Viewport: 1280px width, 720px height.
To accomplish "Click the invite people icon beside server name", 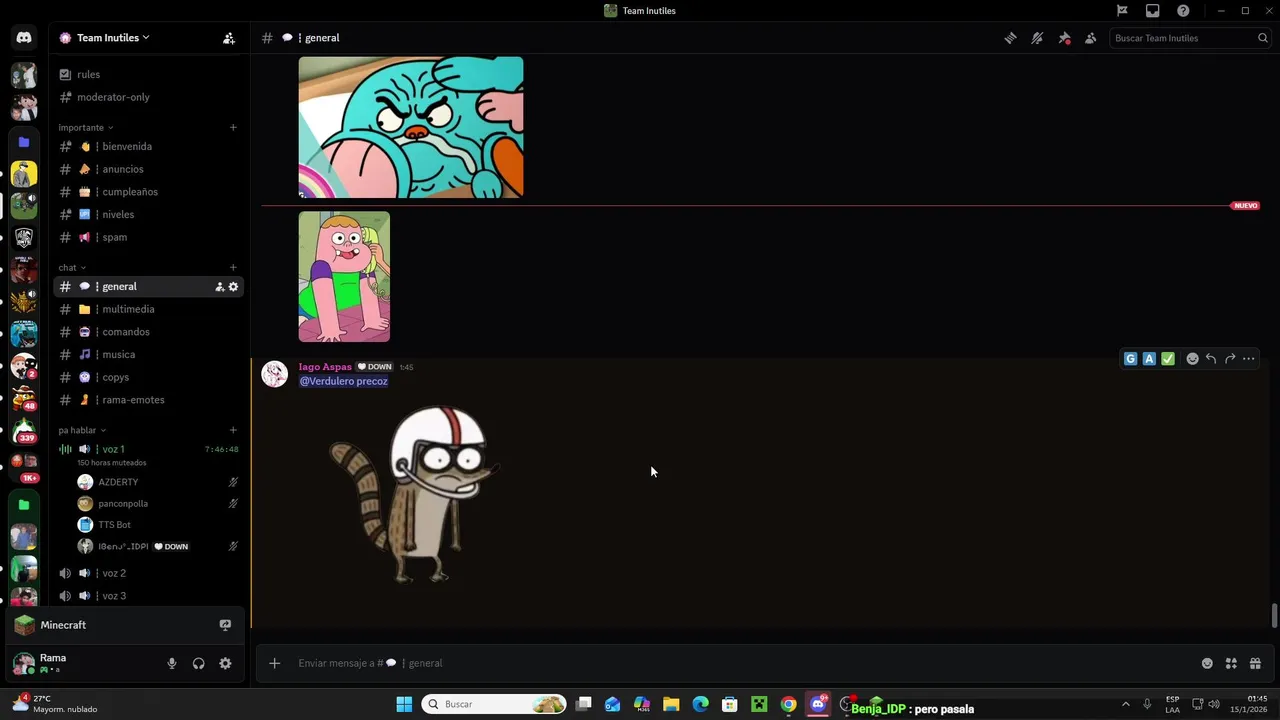I will [229, 38].
